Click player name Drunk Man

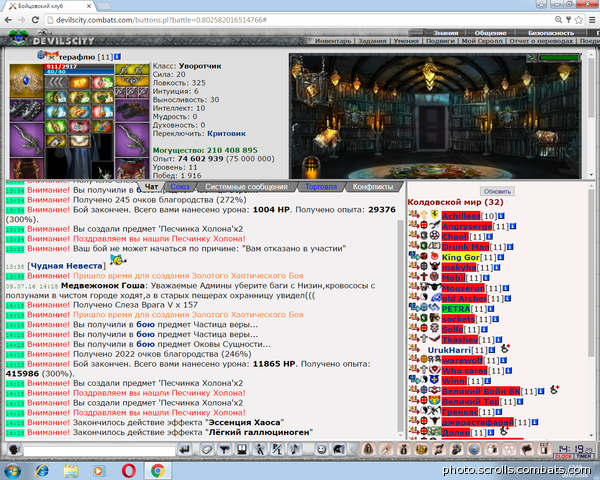465,247
